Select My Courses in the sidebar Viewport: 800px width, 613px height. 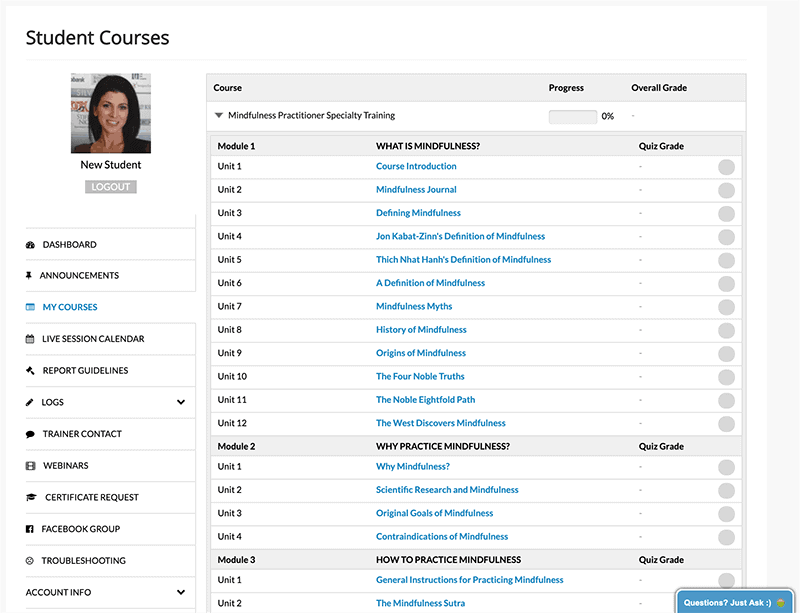[70, 307]
